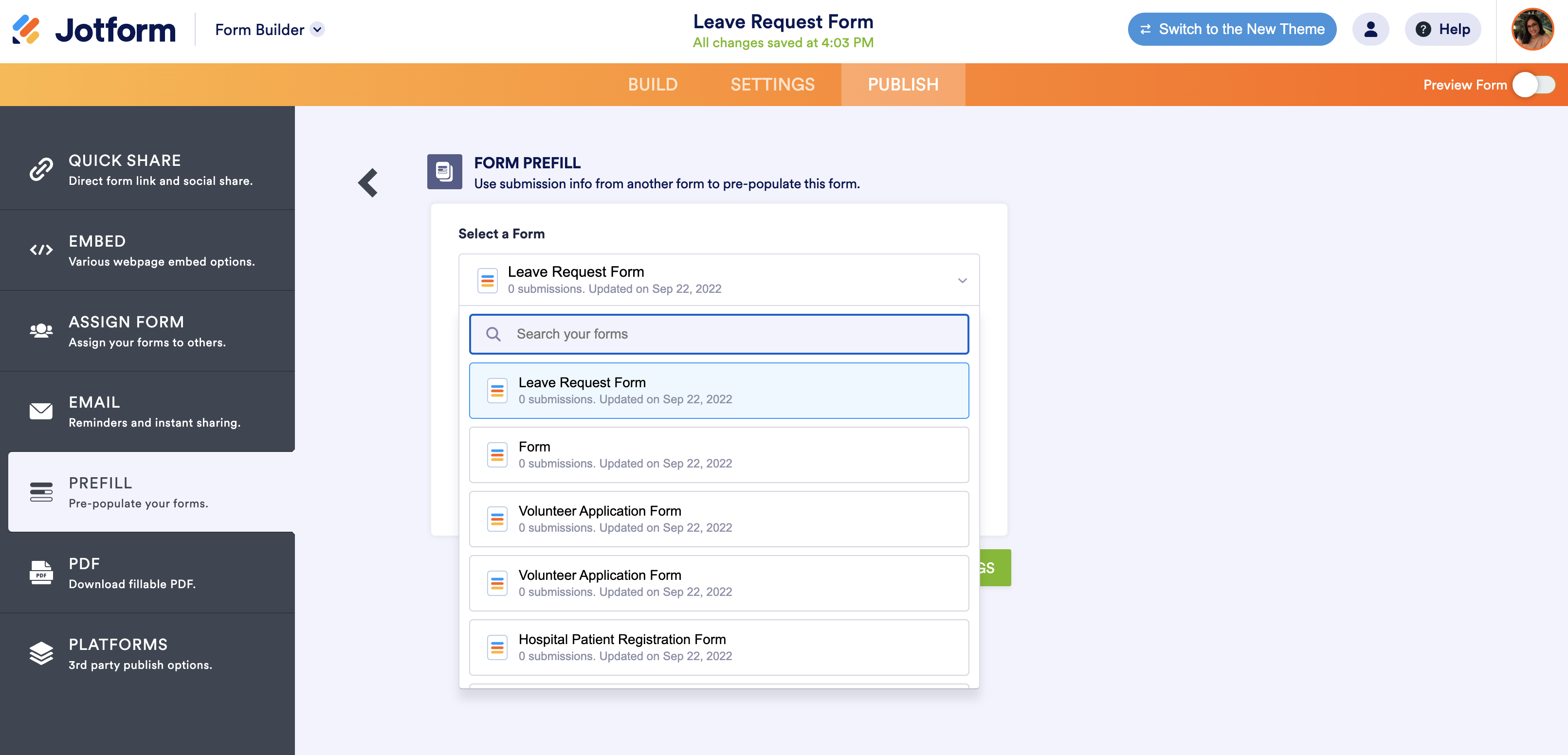The height and width of the screenshot is (755, 1568).
Task: Choose Hospital Patient Registration Form option
Action: pyautogui.click(x=718, y=647)
